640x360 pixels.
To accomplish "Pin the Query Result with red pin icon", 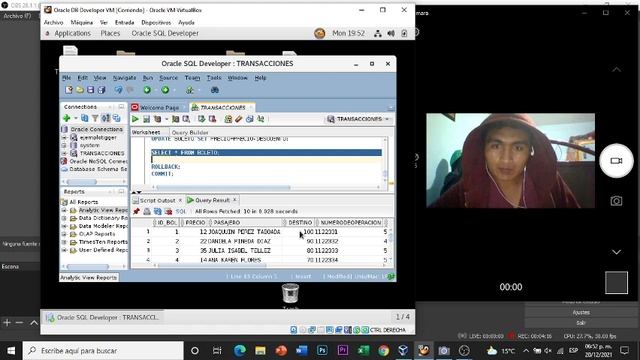I will (x=136, y=211).
